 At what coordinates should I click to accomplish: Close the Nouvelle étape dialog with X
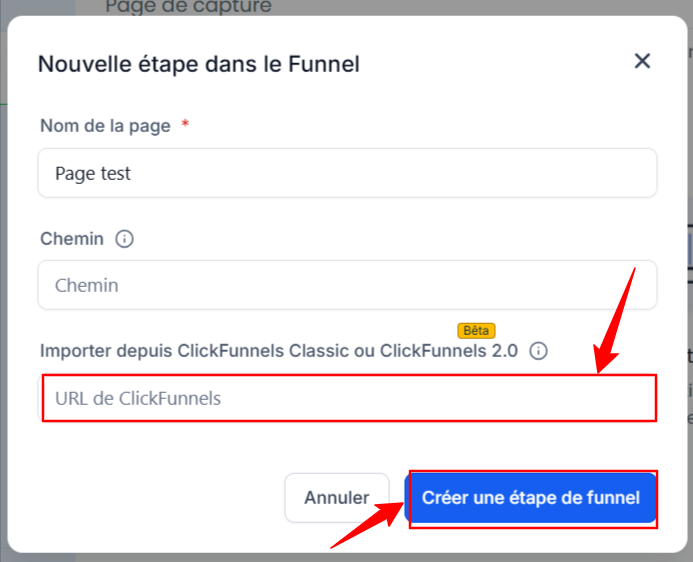click(642, 61)
